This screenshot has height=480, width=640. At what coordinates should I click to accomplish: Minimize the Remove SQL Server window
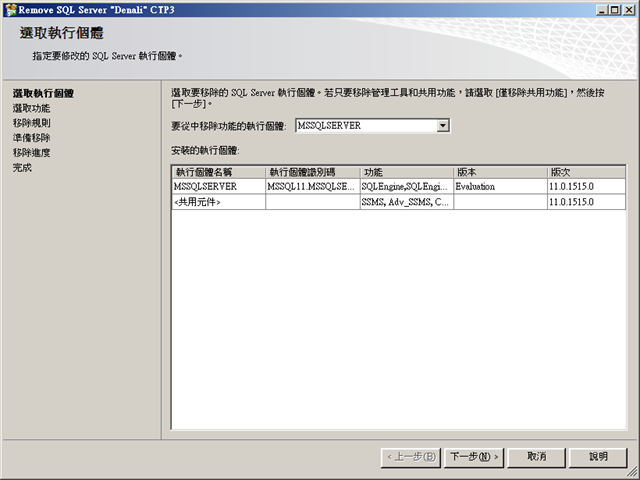[601, 10]
